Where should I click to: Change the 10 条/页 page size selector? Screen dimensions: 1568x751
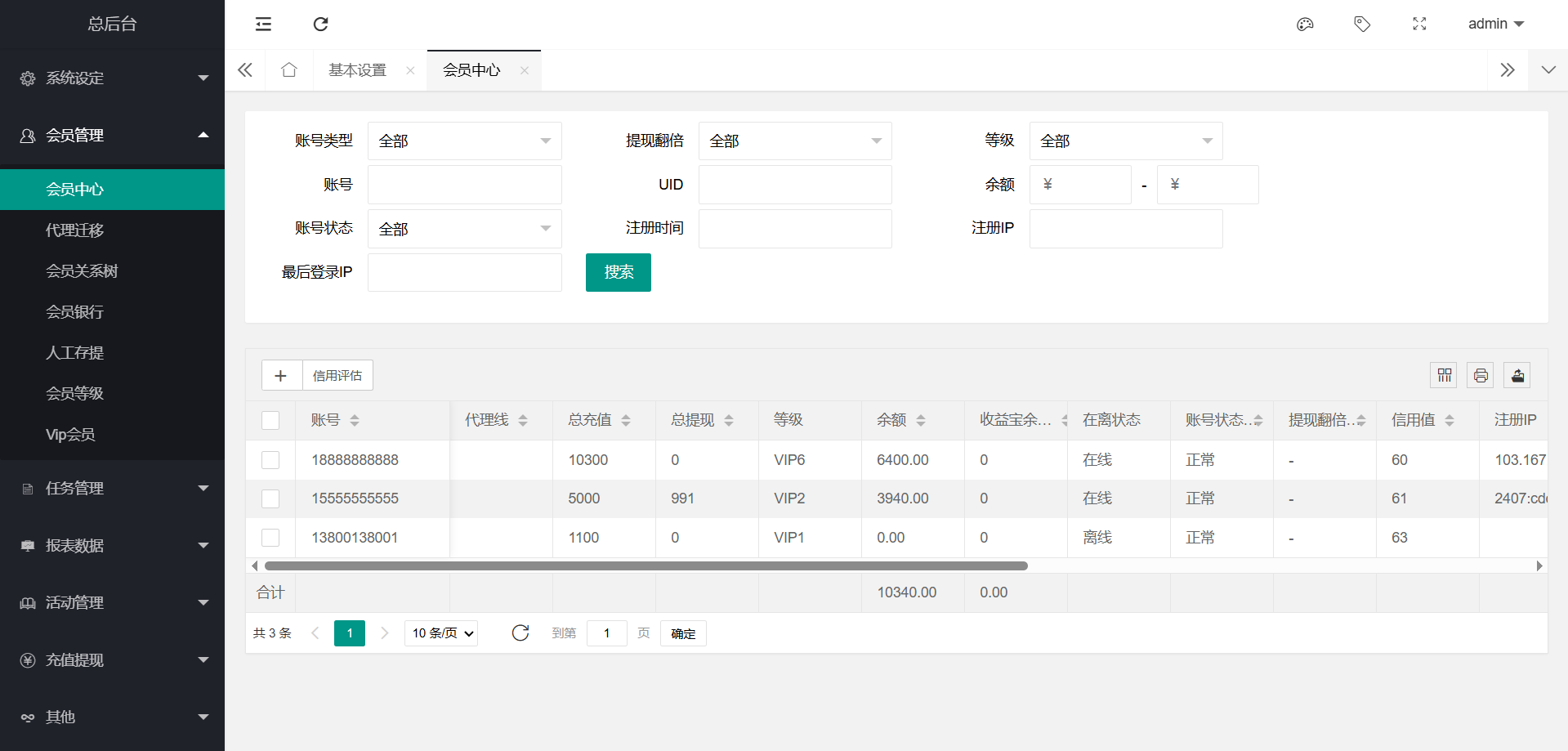tap(441, 633)
